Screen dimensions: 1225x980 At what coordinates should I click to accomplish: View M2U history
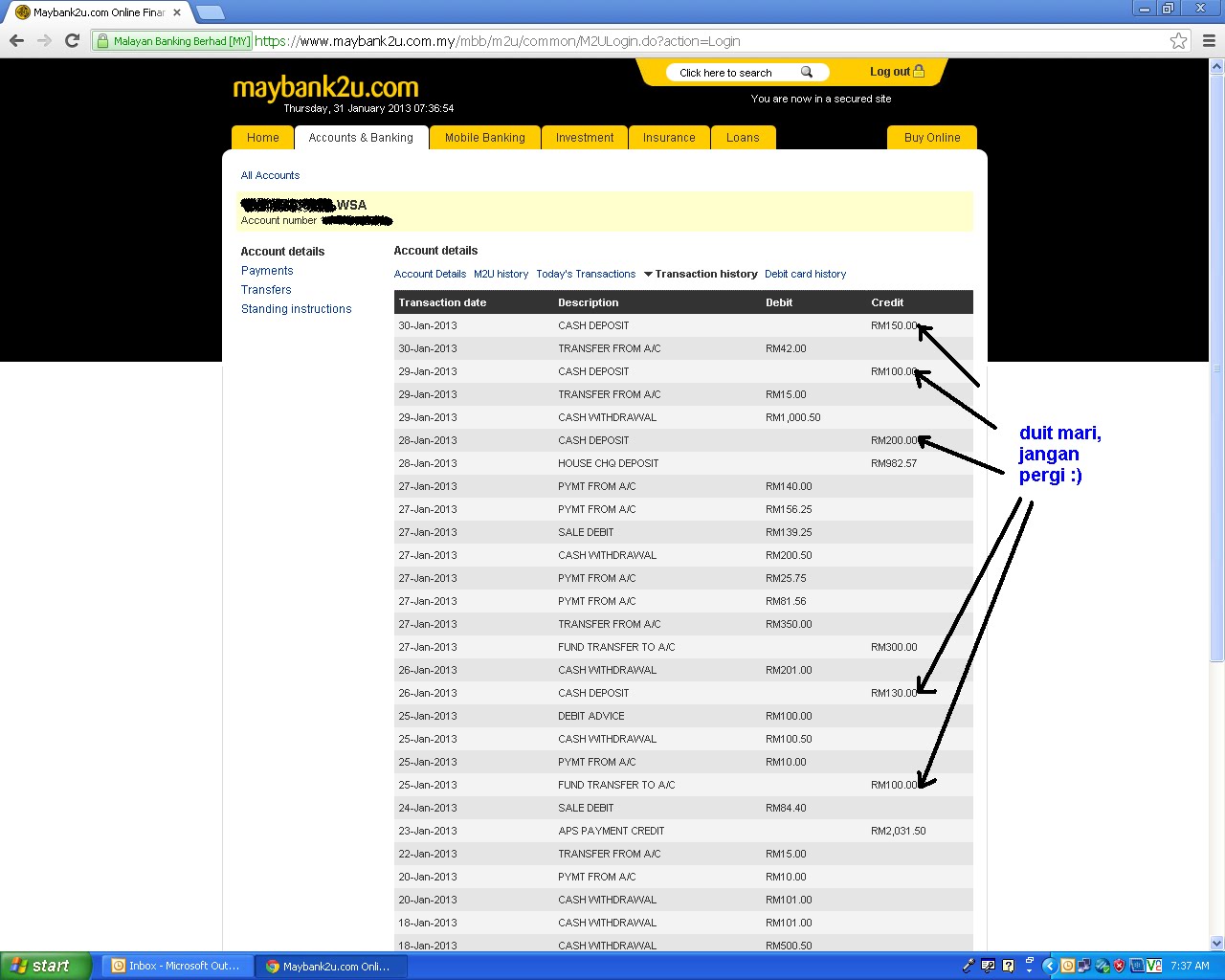[x=501, y=274]
